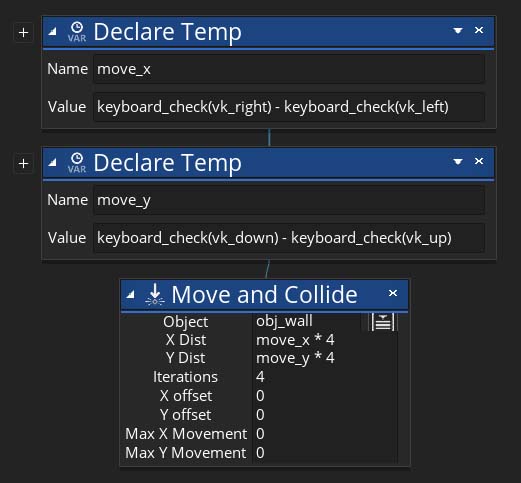This screenshot has height=483, width=521.
Task: Edit the Name field containing move_y
Action: tap(289, 200)
